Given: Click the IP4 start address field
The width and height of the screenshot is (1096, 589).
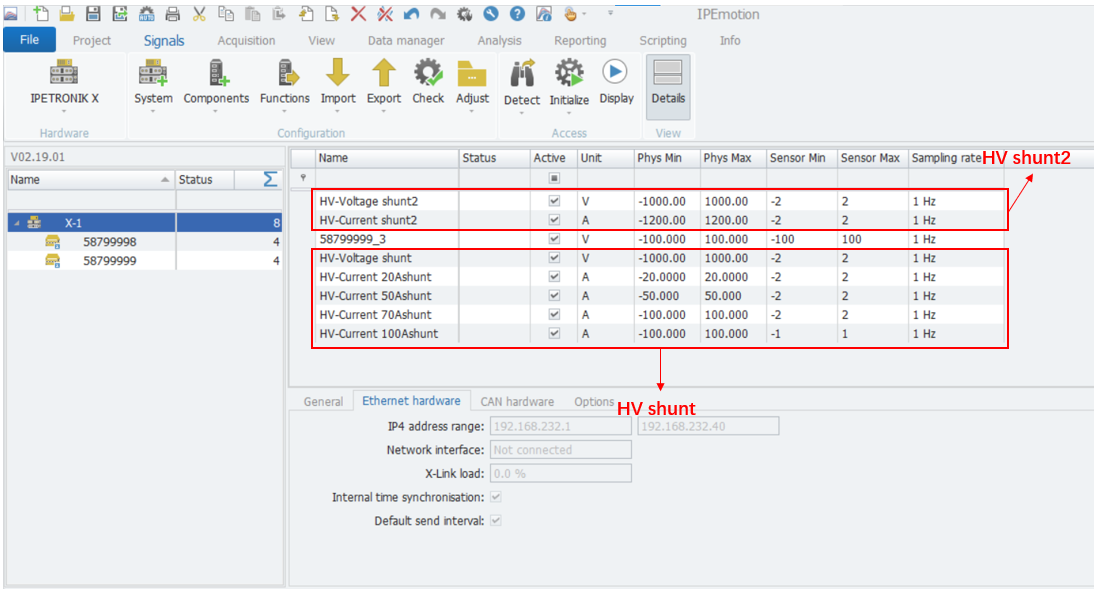Looking at the screenshot, I should tap(561, 426).
